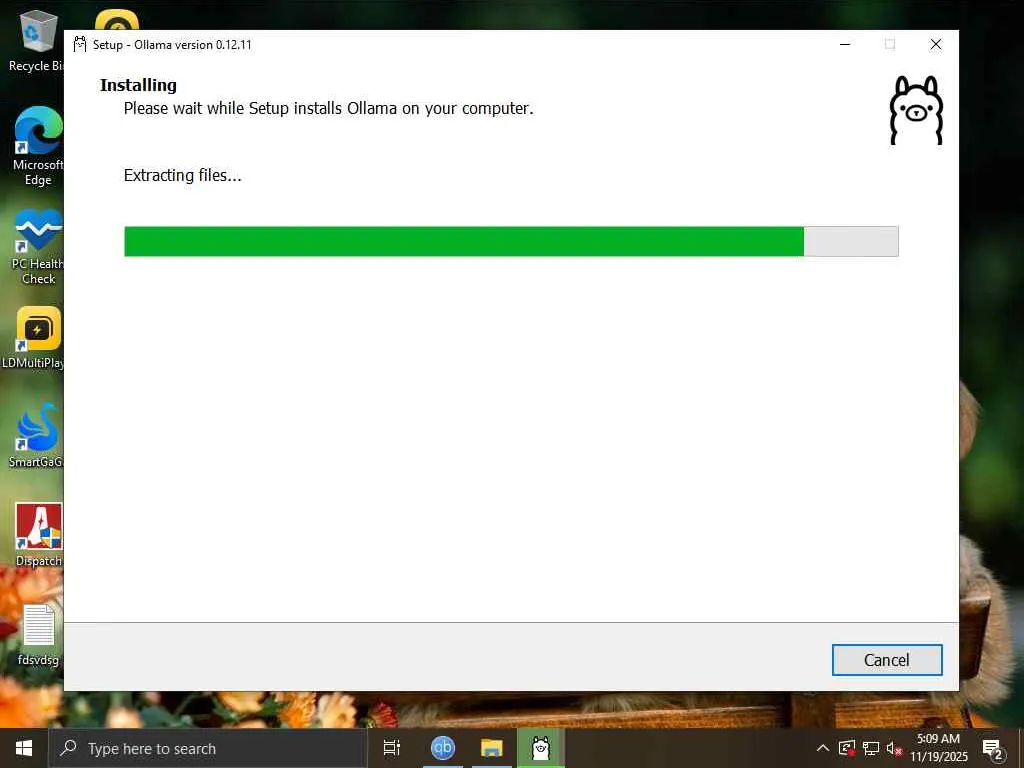Click the Ollama Setup taskbar button
The width and height of the screenshot is (1024, 768).
pyautogui.click(x=541, y=748)
